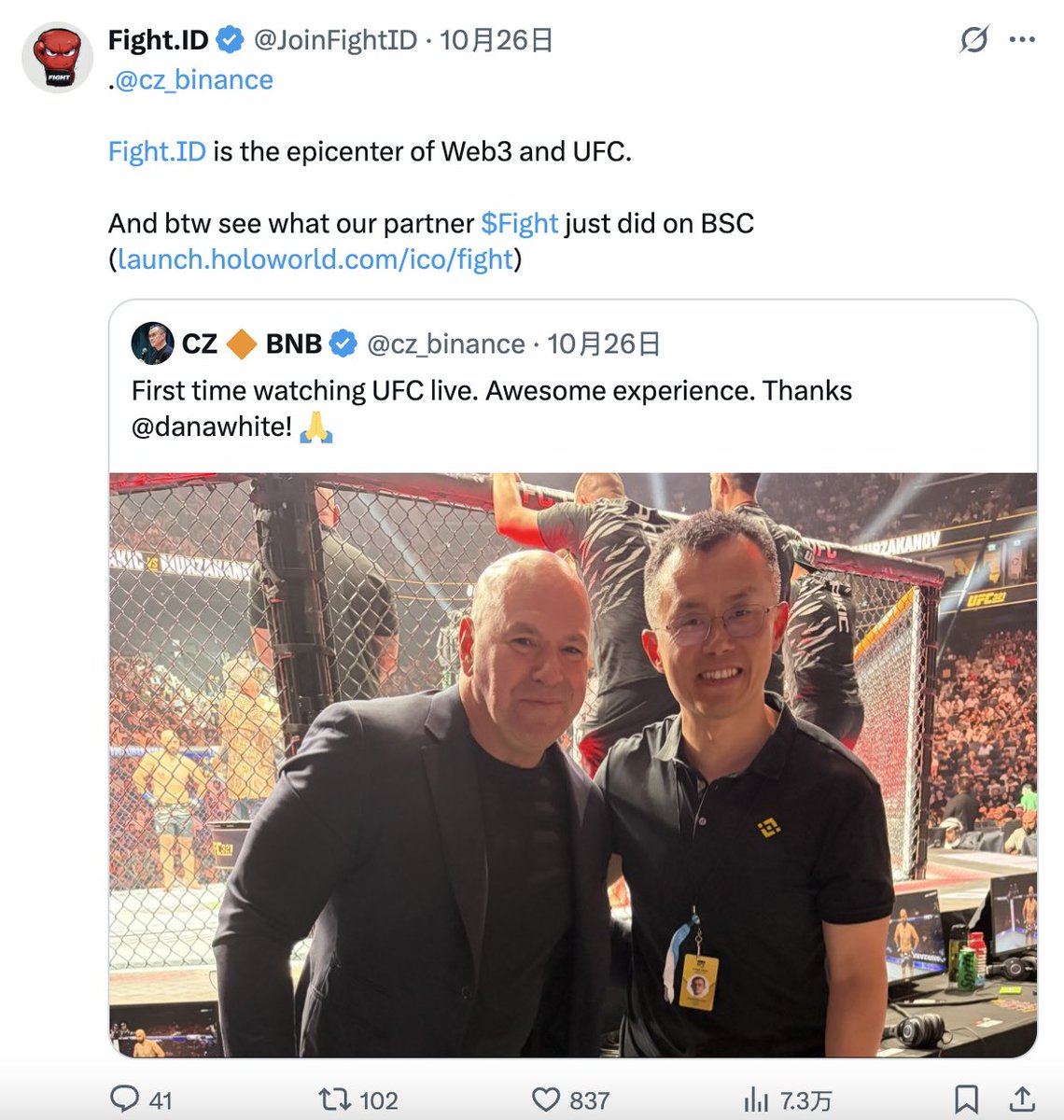Like the post with the heart icon
Screen dimensions: 1064x1120
tap(546, 1099)
